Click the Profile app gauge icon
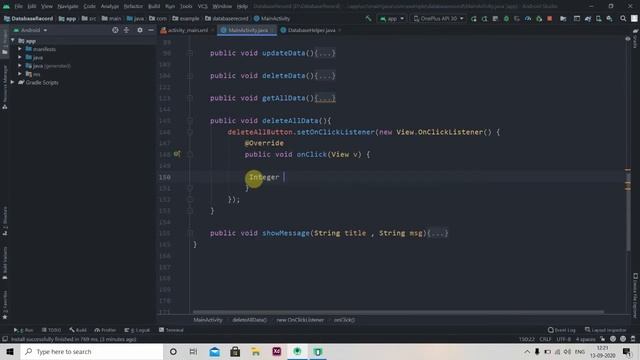This screenshot has width=640, height=360. 528,18
